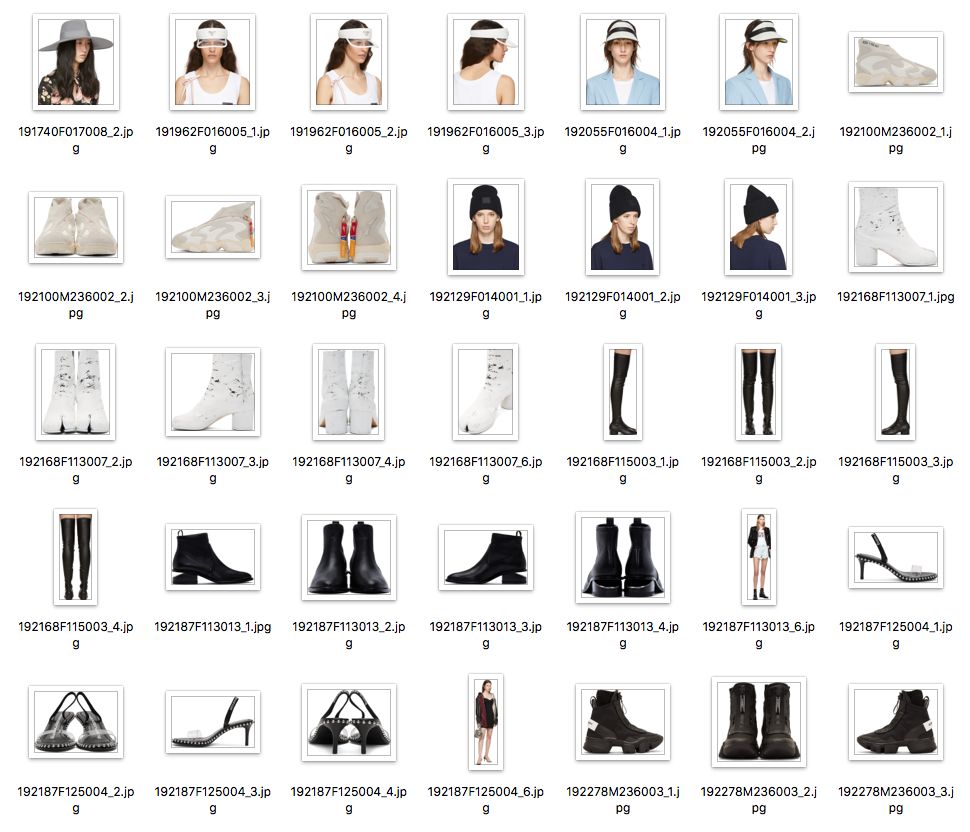The image size is (970, 832).
Task: Click filename text 192187F125004_3.jpg
Action: (x=212, y=799)
